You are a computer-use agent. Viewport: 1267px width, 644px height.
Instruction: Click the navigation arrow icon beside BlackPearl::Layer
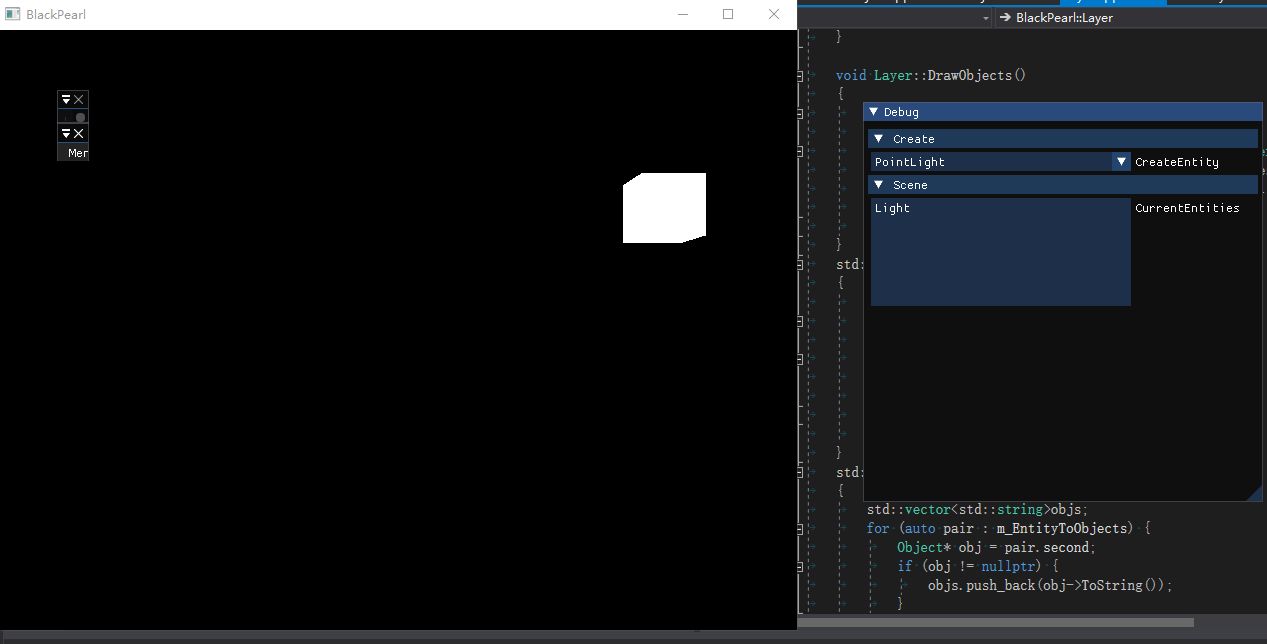1006,17
